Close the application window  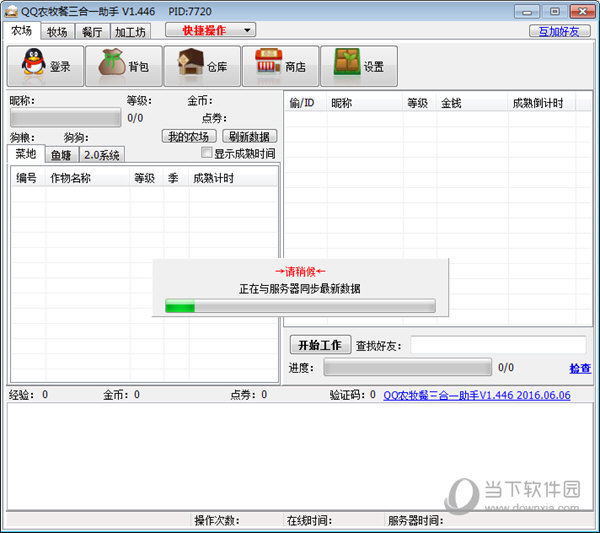tap(582, 12)
